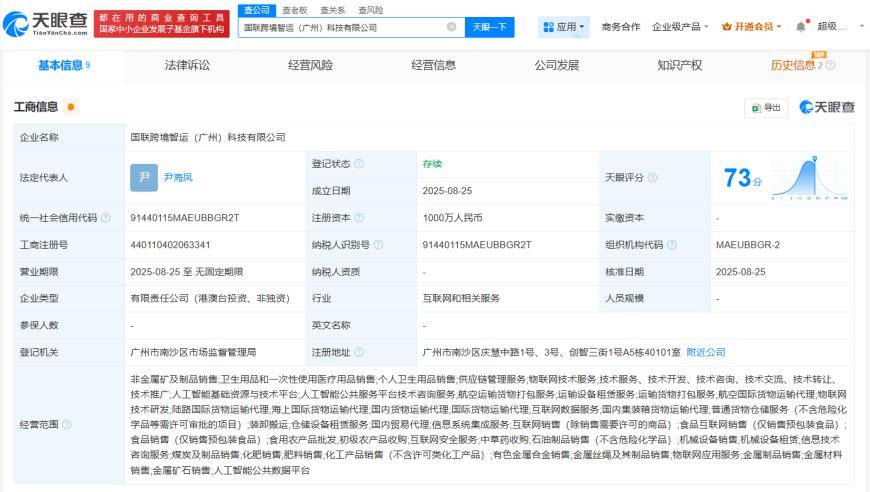The image size is (870, 492).
Task: Select the 基本信息 tab
Action: [64, 65]
